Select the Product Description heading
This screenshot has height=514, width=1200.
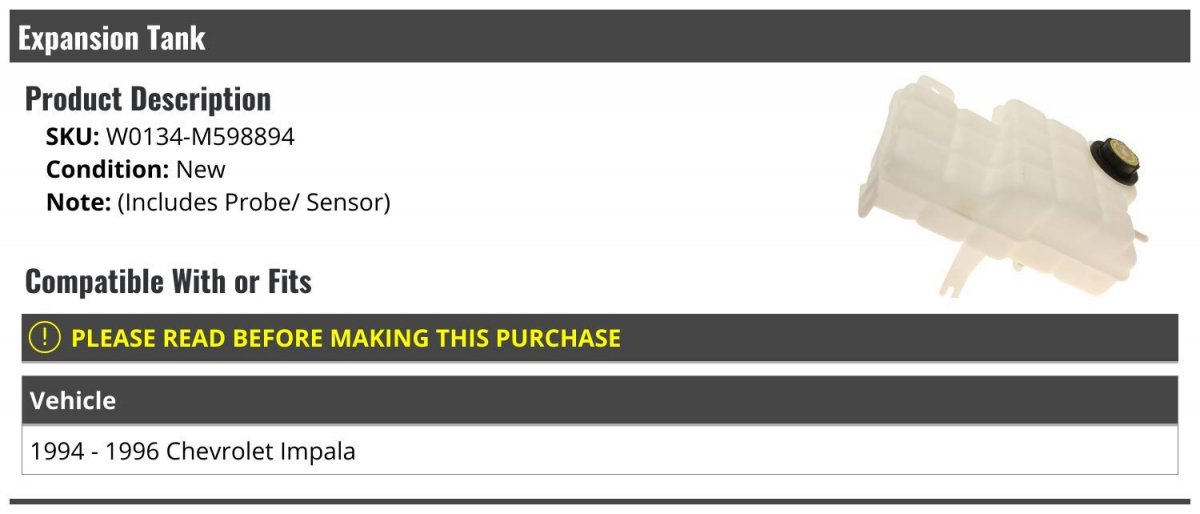(148, 99)
